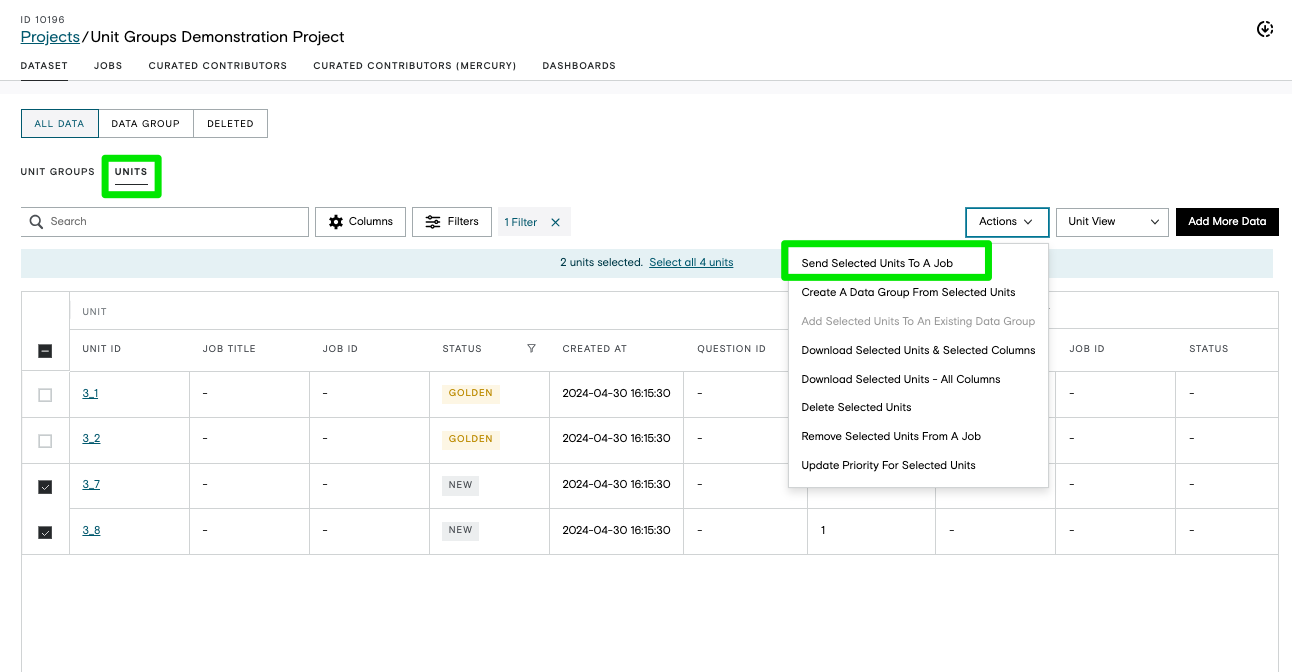Check the checkbox for unit 3_1
The height and width of the screenshot is (672, 1292).
pyautogui.click(x=45, y=395)
